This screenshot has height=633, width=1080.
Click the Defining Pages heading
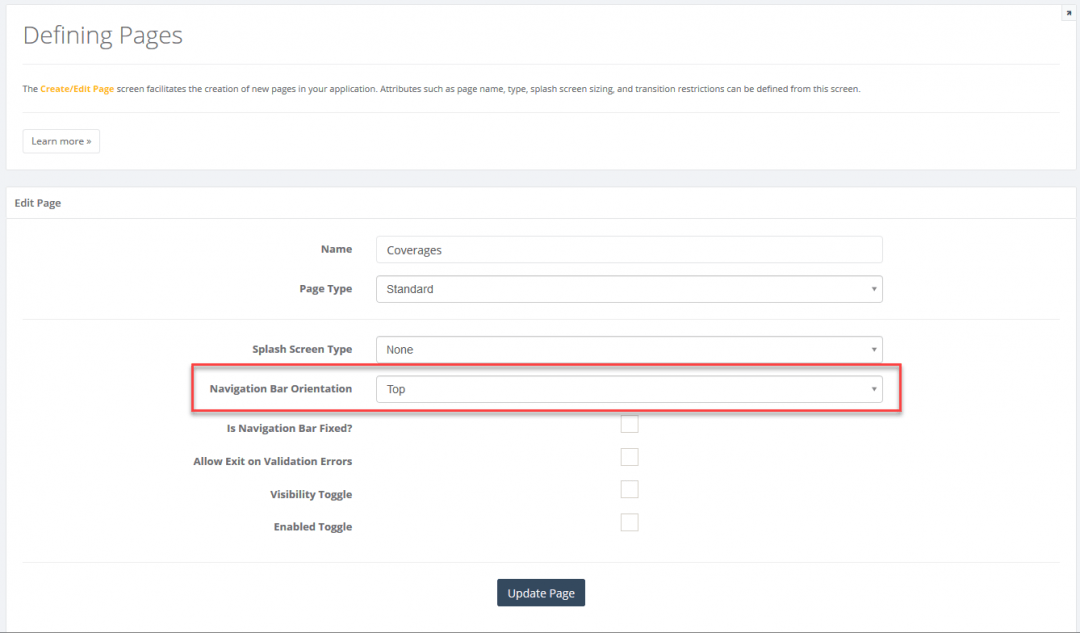point(103,36)
